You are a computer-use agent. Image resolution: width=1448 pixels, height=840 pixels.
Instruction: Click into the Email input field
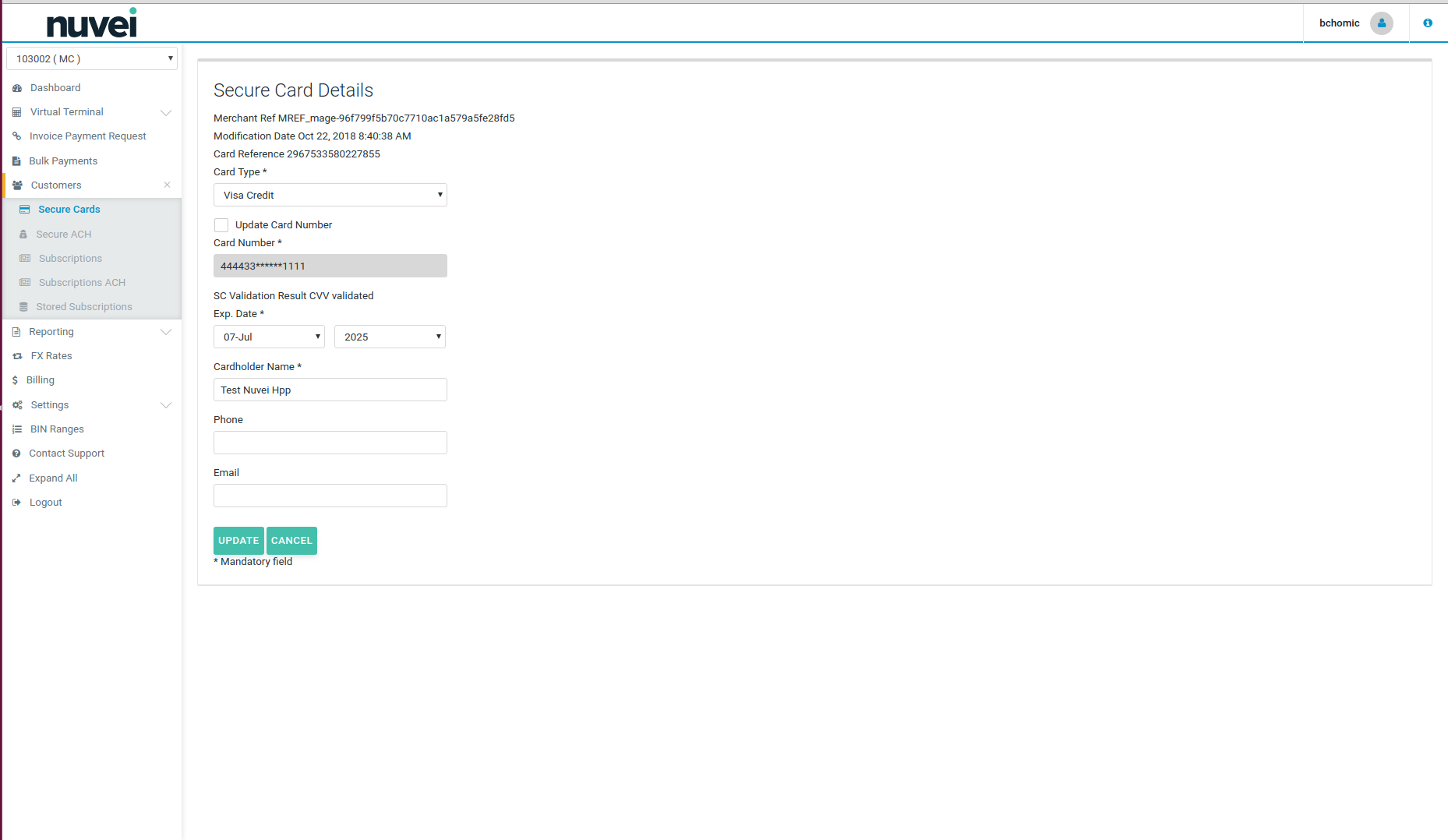(x=330, y=496)
